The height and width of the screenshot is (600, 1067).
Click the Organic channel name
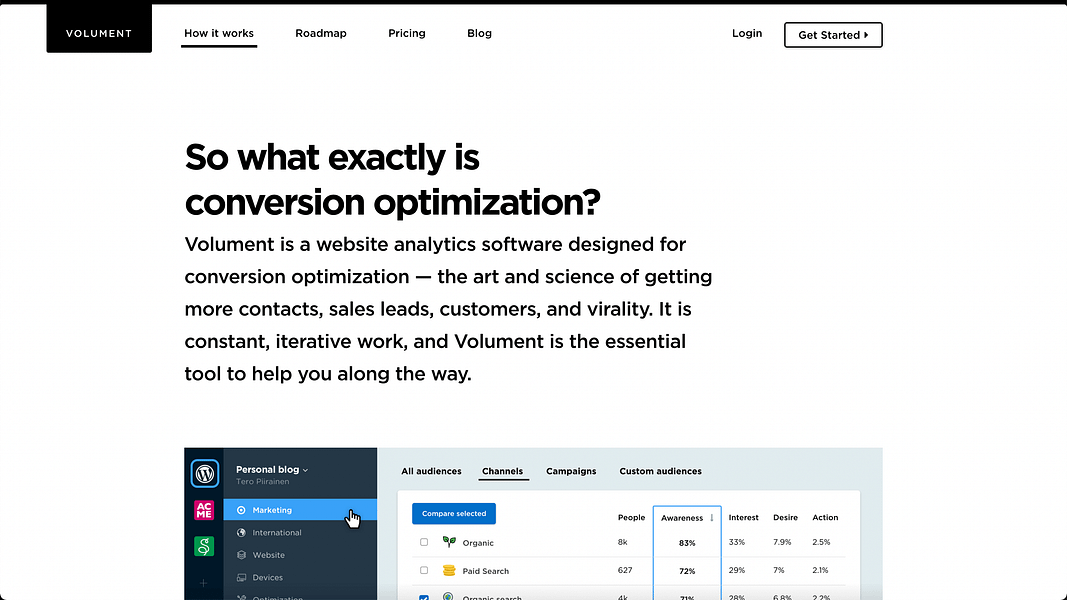click(478, 543)
